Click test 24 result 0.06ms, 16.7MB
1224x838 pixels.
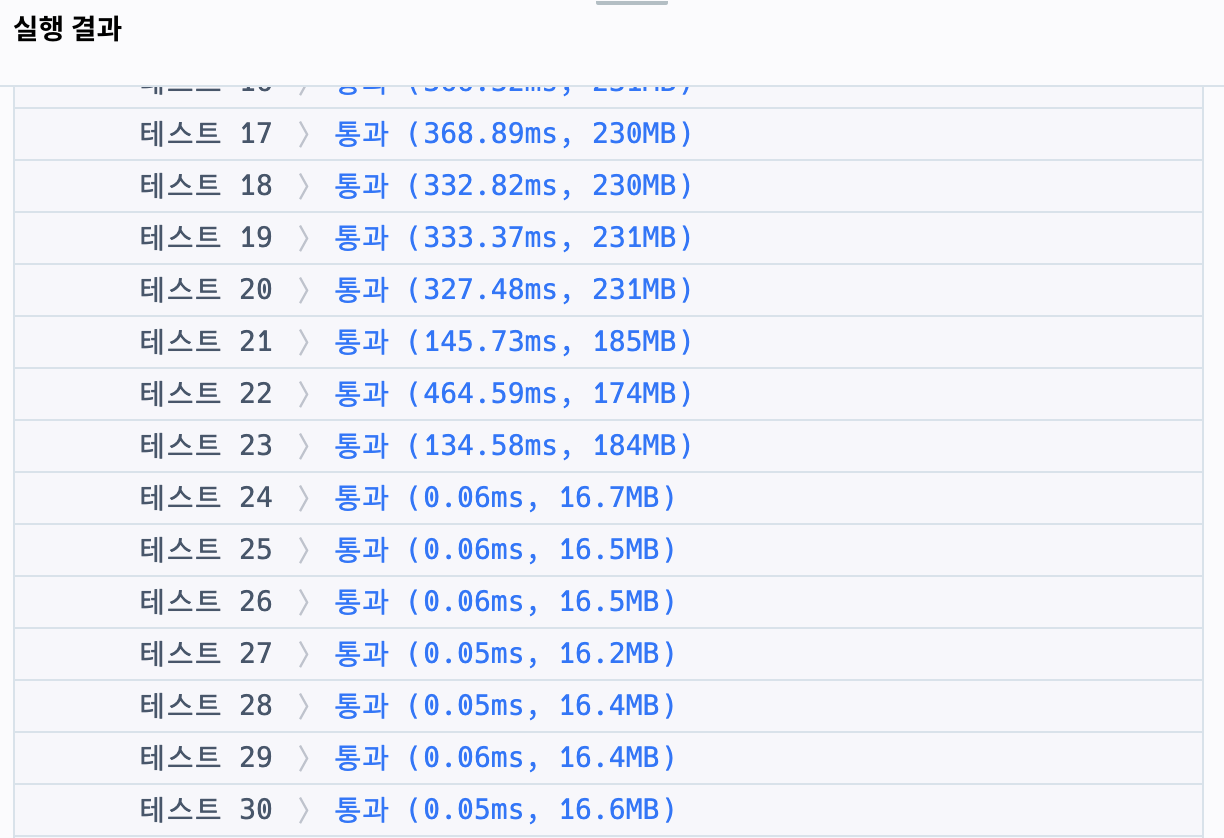coord(505,497)
